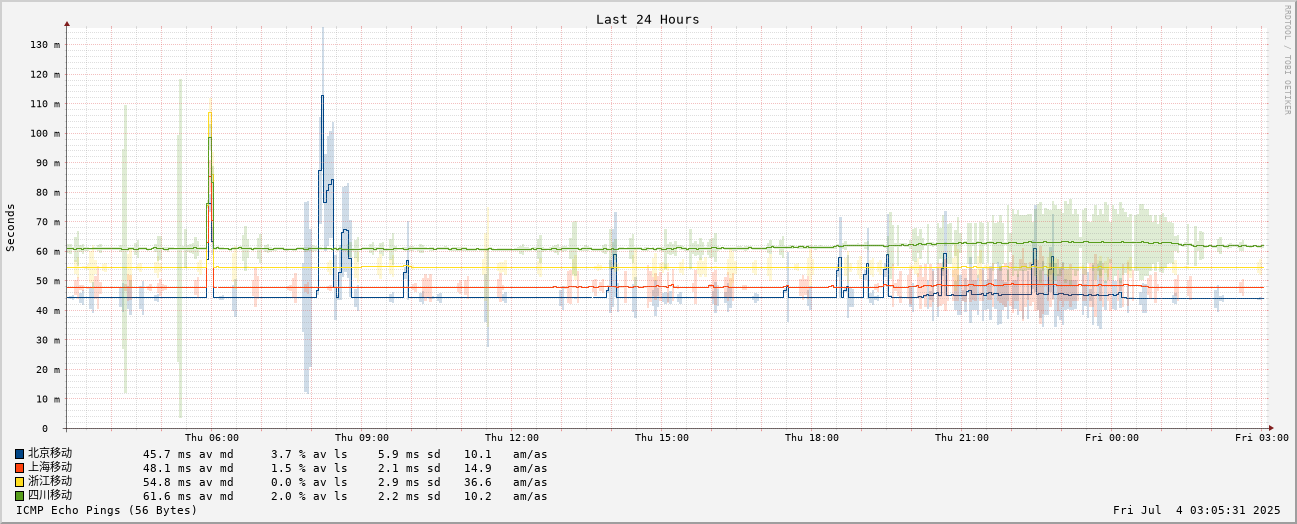1297x524 pixels.
Task: Click the 'Thu 12:00' time axis label
Action: click(512, 437)
